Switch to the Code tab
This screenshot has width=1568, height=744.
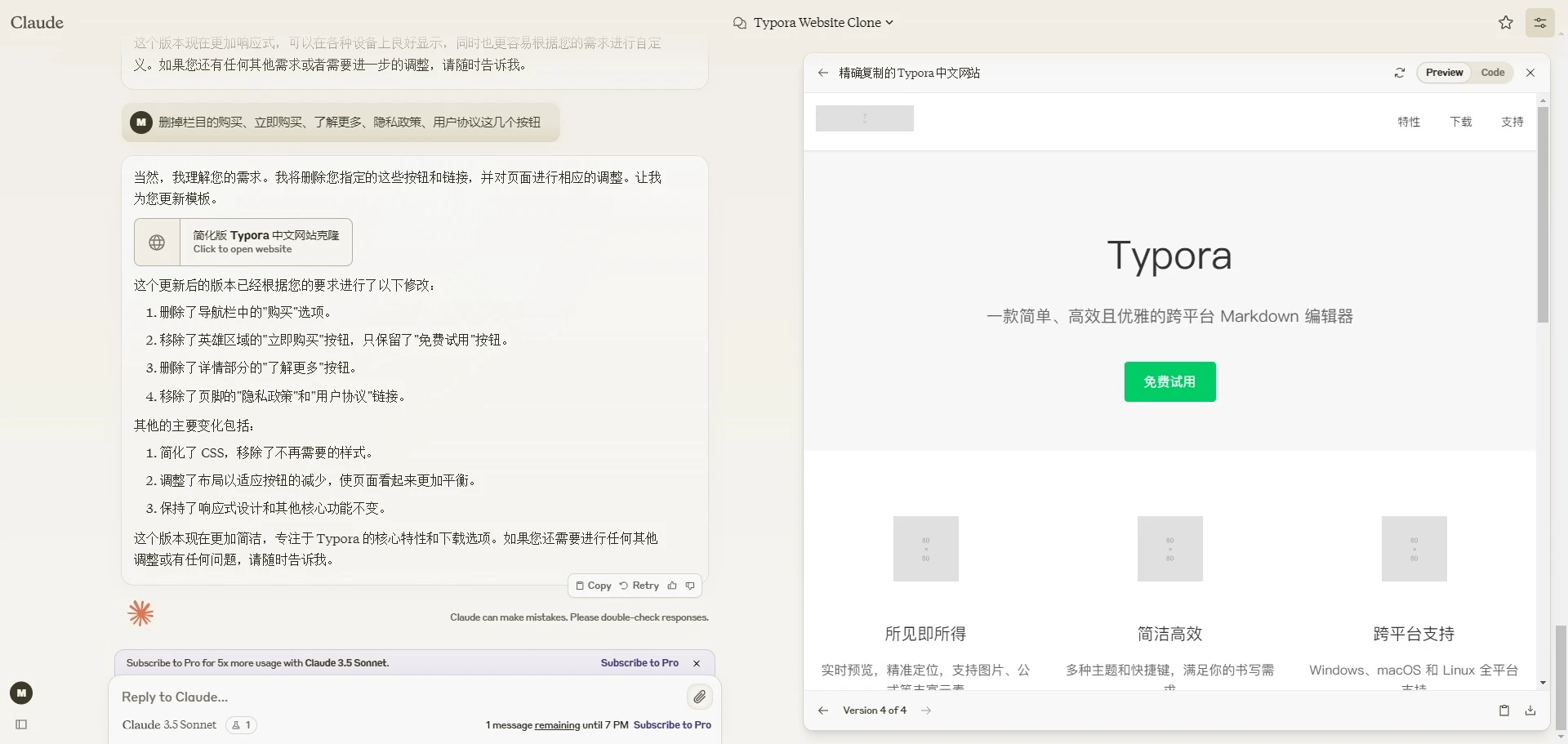(1493, 73)
